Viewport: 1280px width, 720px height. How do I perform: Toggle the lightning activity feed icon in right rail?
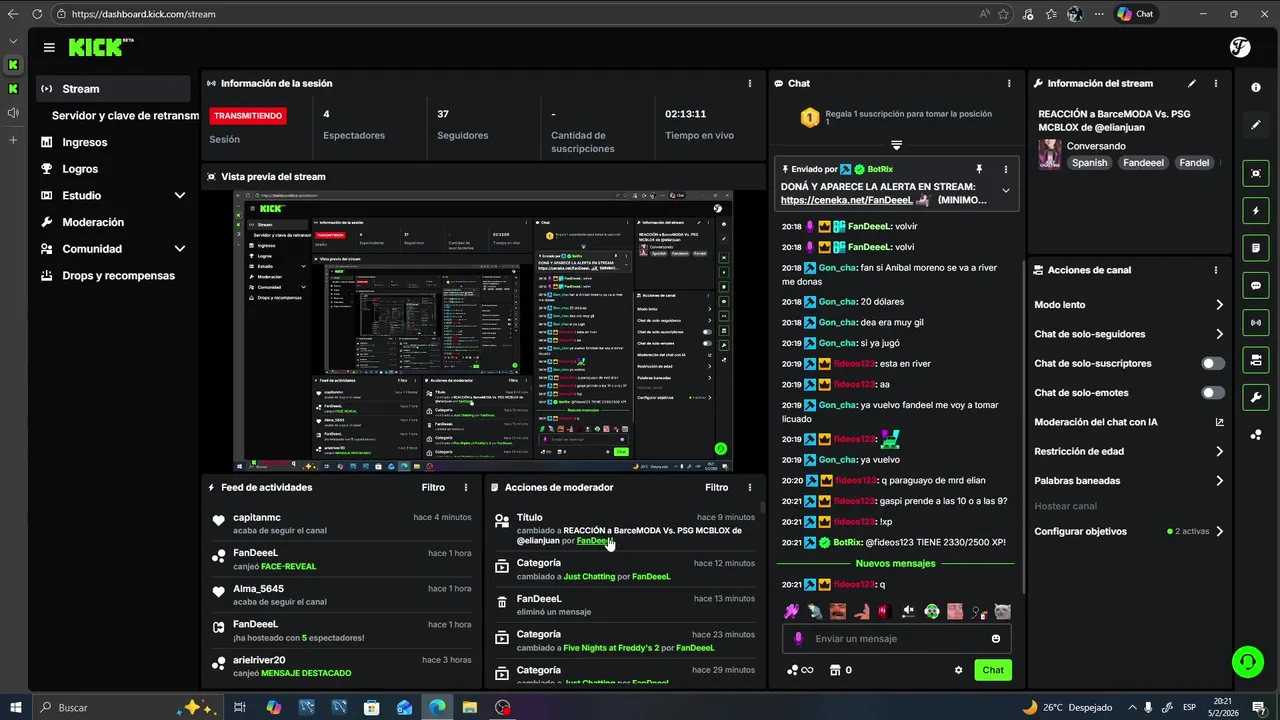[1256, 211]
